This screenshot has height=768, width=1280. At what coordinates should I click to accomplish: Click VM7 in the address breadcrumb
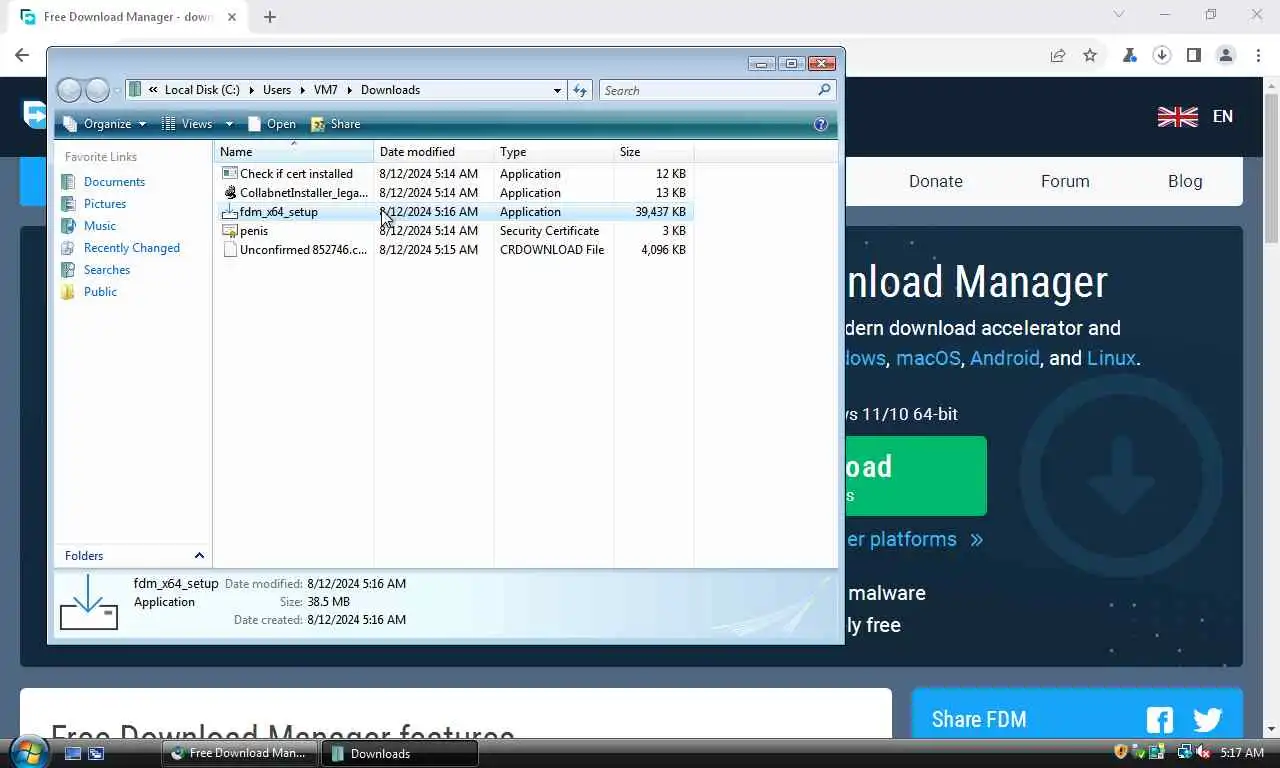tap(326, 90)
